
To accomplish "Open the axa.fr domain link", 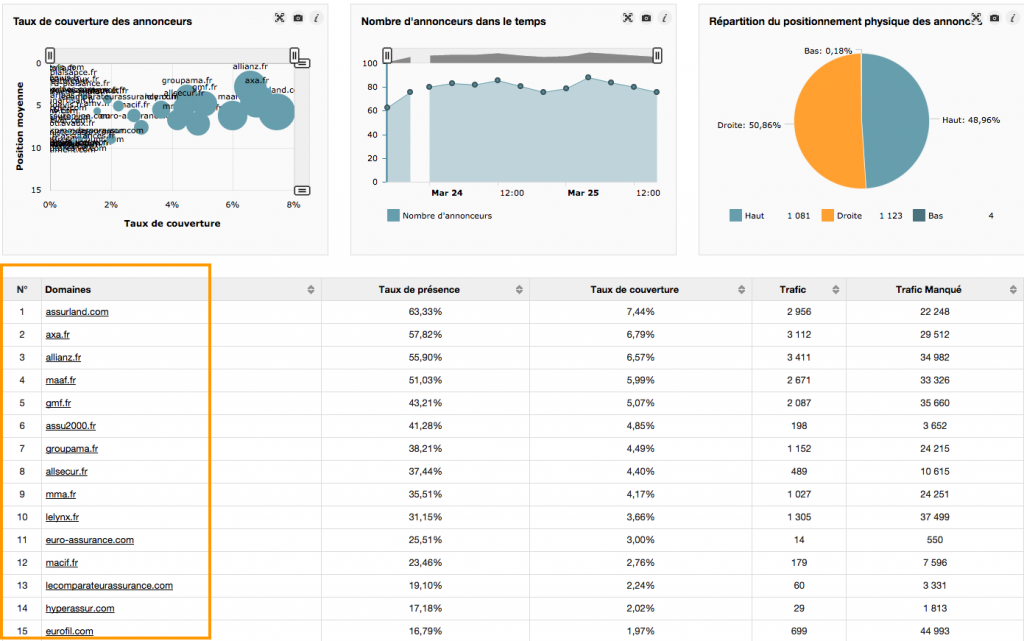I will (57, 335).
